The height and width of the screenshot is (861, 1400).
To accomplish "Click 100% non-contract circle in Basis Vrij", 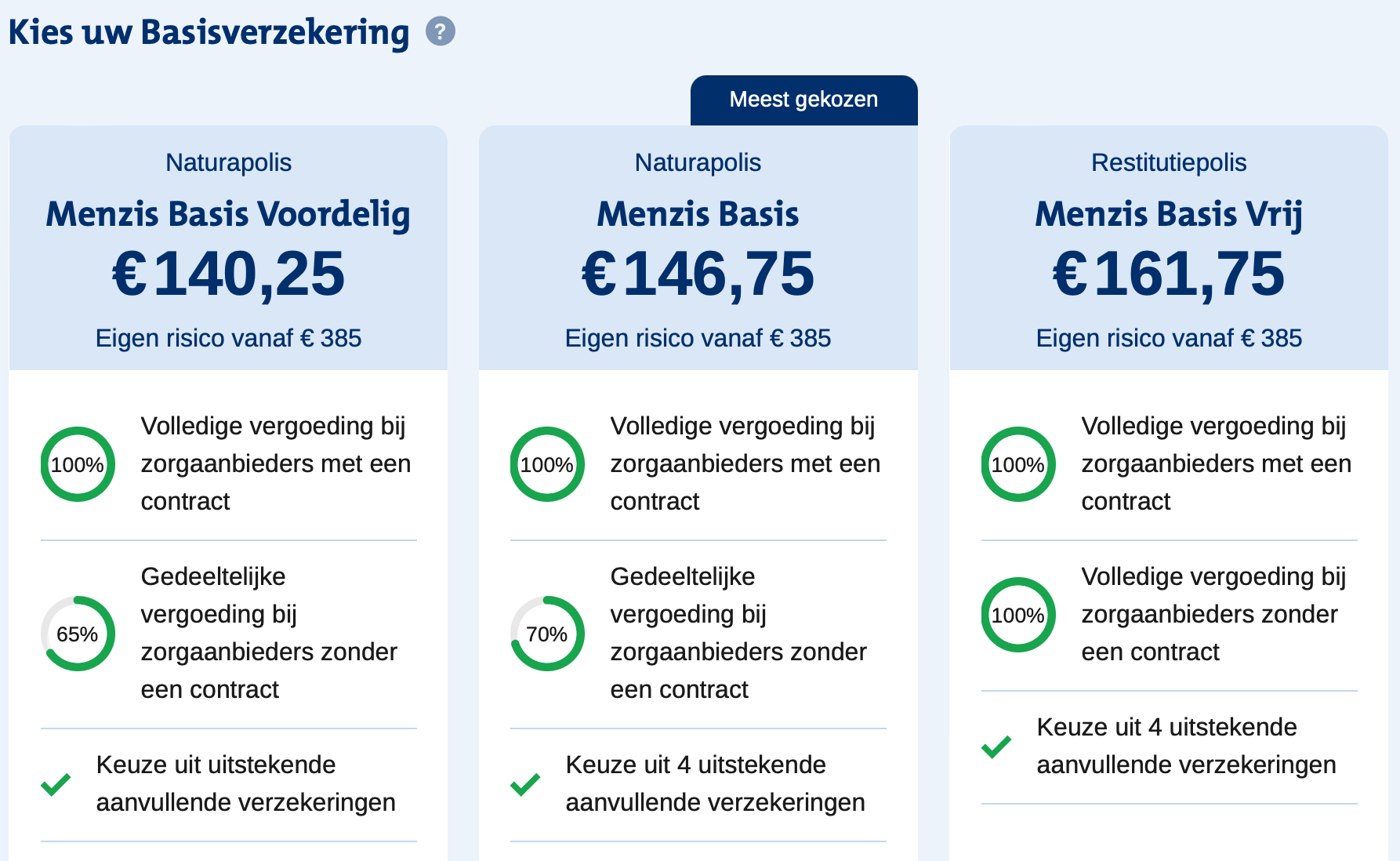I will 1018,615.
